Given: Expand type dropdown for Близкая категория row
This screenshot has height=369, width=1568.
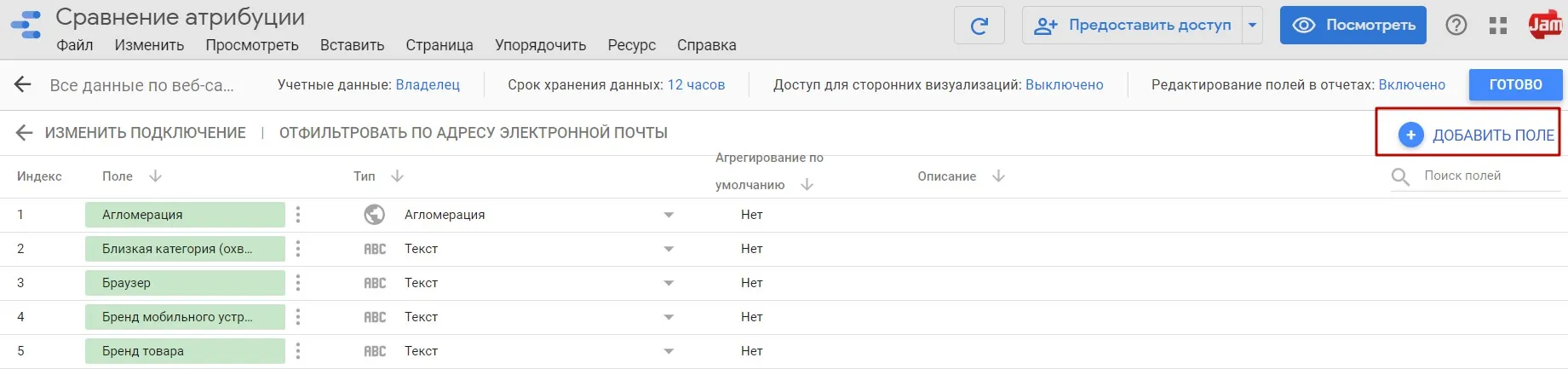Looking at the screenshot, I should click(669, 249).
